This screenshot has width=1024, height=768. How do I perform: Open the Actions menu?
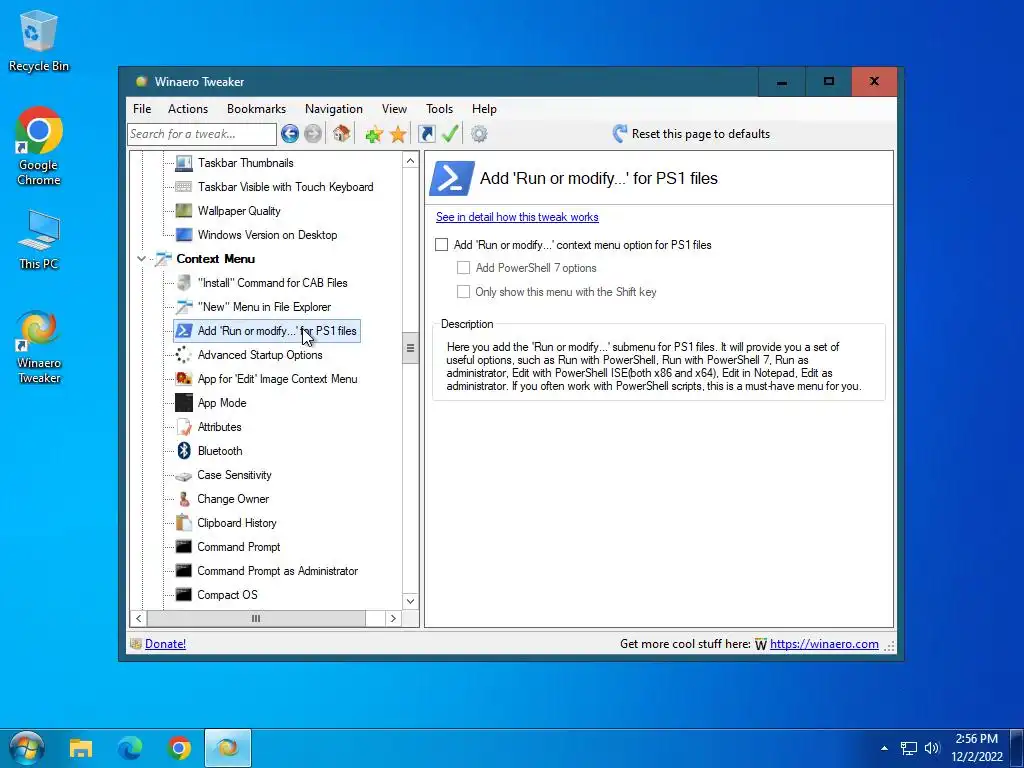pos(188,109)
